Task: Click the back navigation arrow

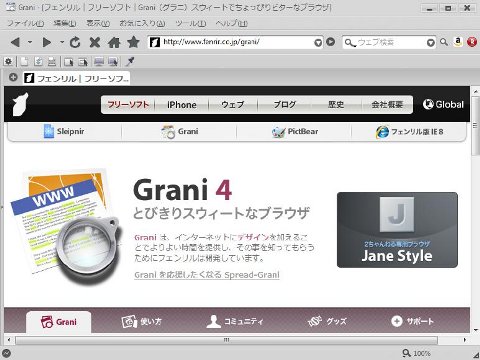Action: 15,42
